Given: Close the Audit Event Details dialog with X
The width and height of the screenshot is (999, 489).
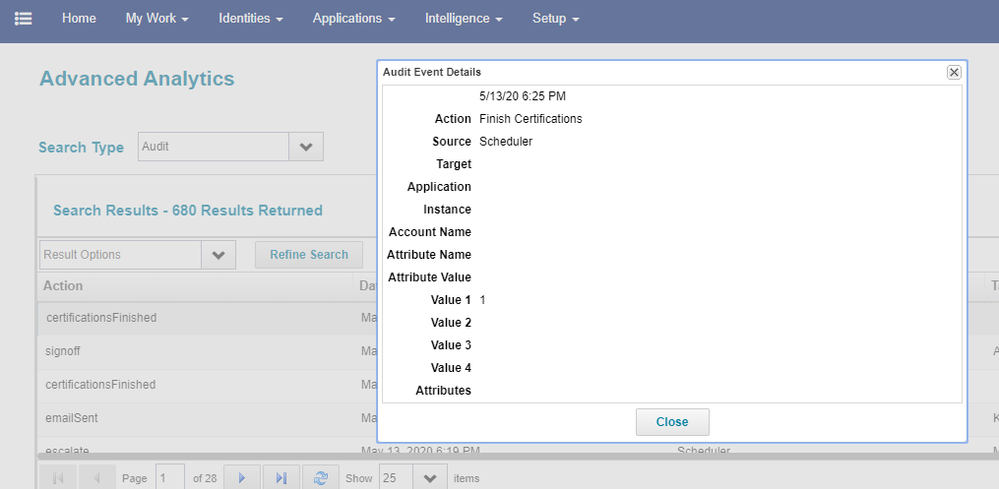Looking at the screenshot, I should coord(953,72).
